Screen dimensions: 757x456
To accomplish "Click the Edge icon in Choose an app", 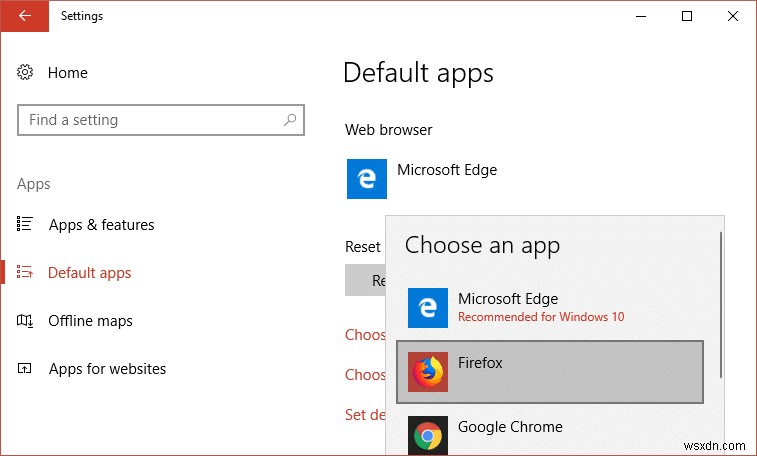I will 428,308.
